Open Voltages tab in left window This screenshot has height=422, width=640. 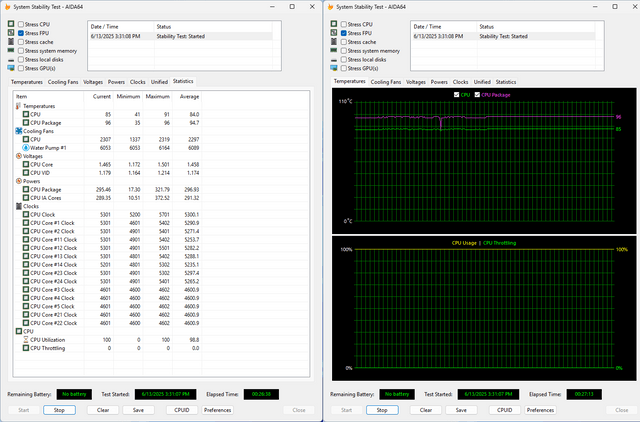pyautogui.click(x=93, y=82)
